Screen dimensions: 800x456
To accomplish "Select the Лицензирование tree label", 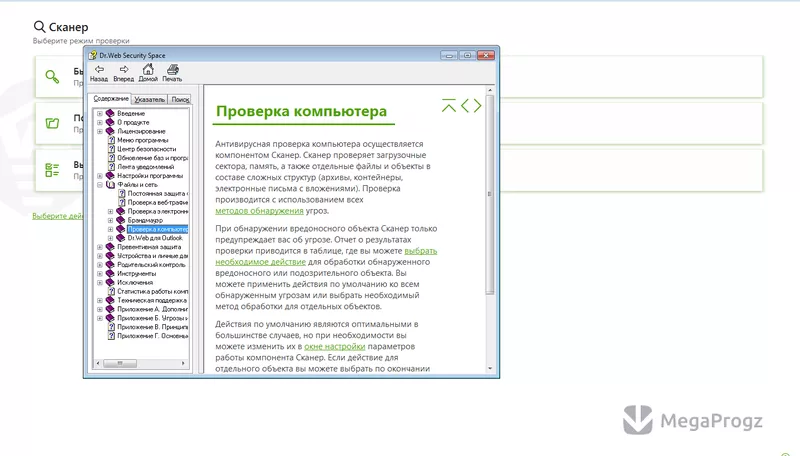I will click(x=141, y=131).
